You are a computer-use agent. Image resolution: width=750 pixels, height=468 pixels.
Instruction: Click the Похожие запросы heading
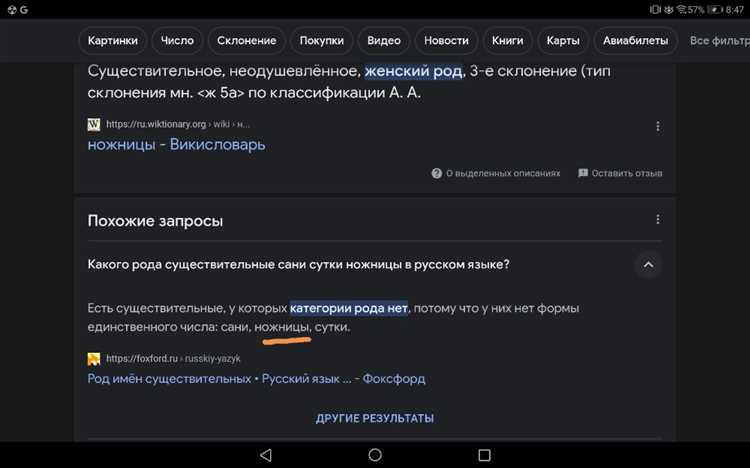click(x=155, y=221)
